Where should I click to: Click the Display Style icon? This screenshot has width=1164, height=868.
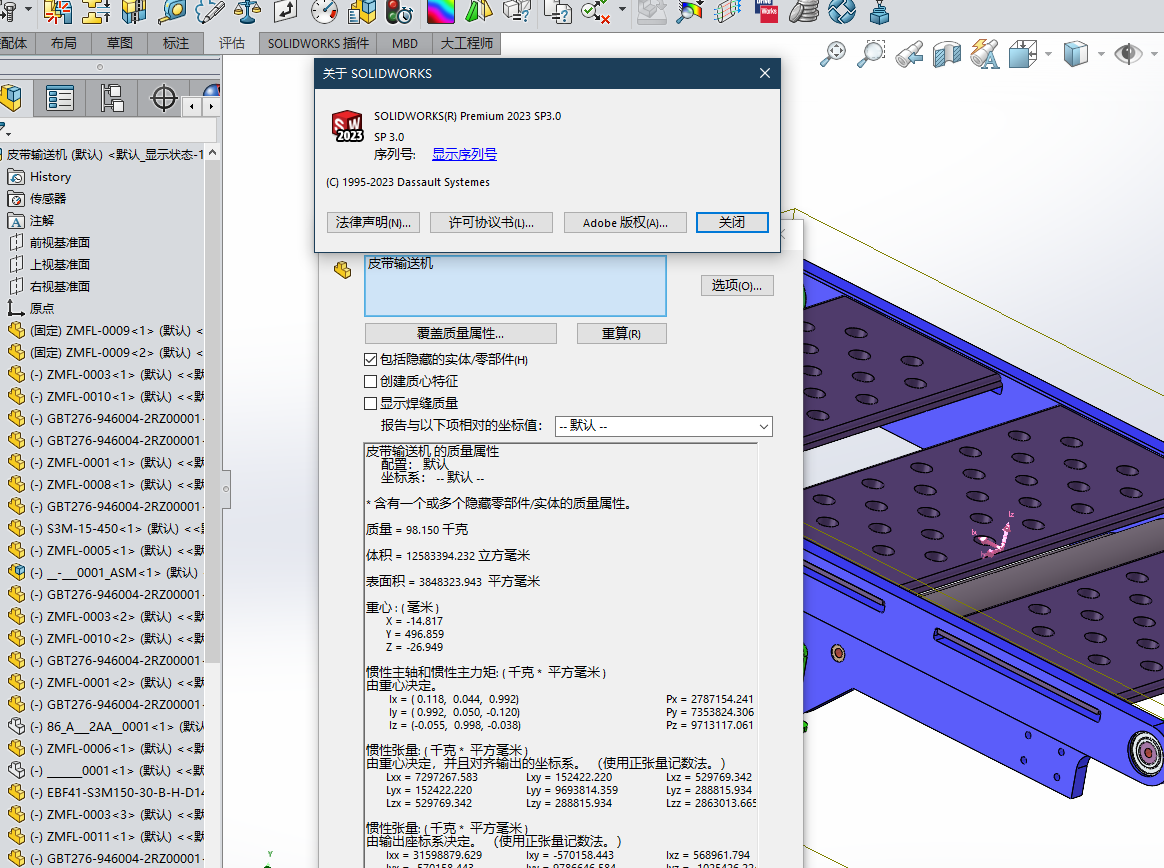(x=1076, y=53)
